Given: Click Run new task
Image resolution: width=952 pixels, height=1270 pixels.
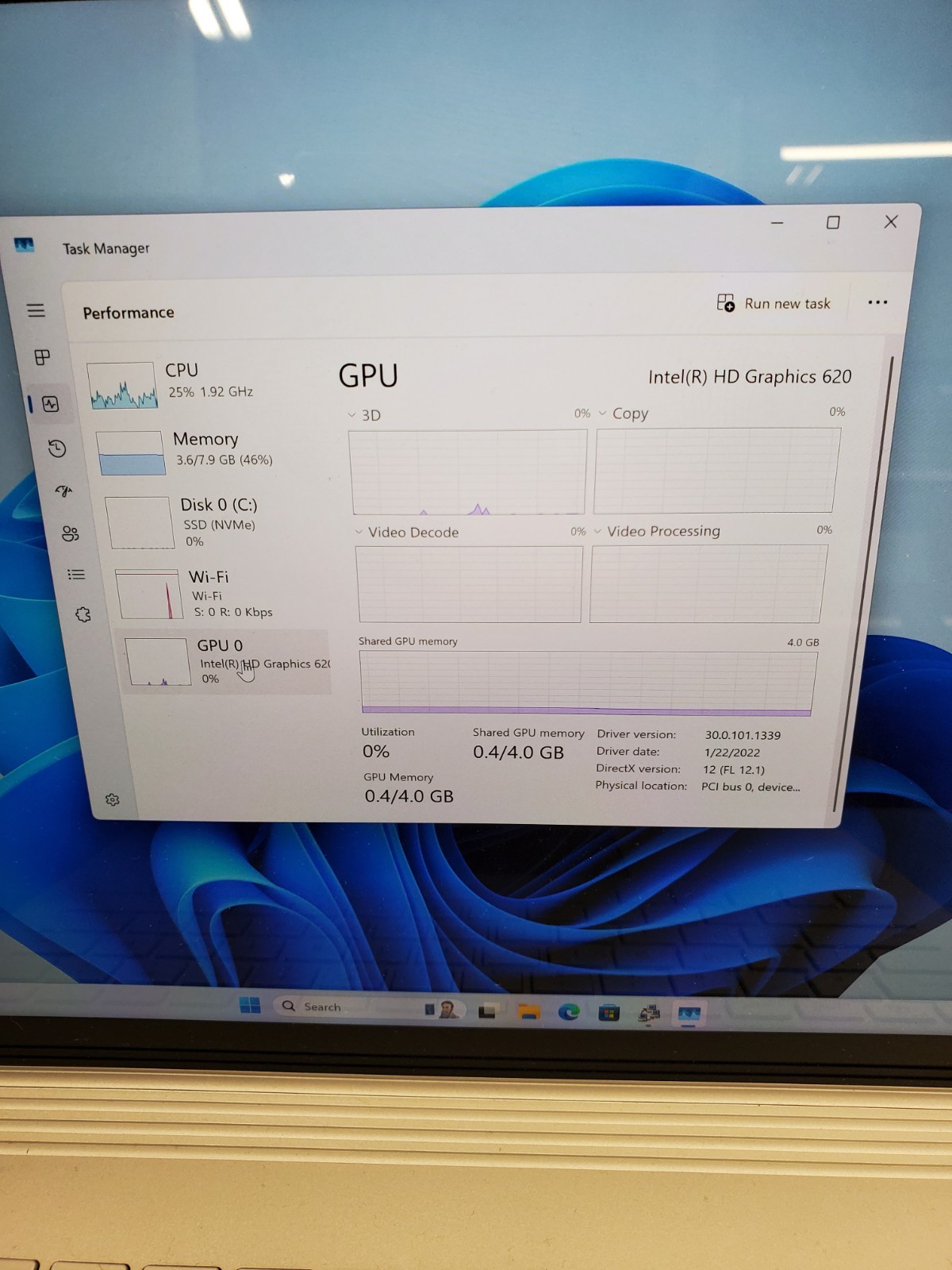Looking at the screenshot, I should coord(773,303).
